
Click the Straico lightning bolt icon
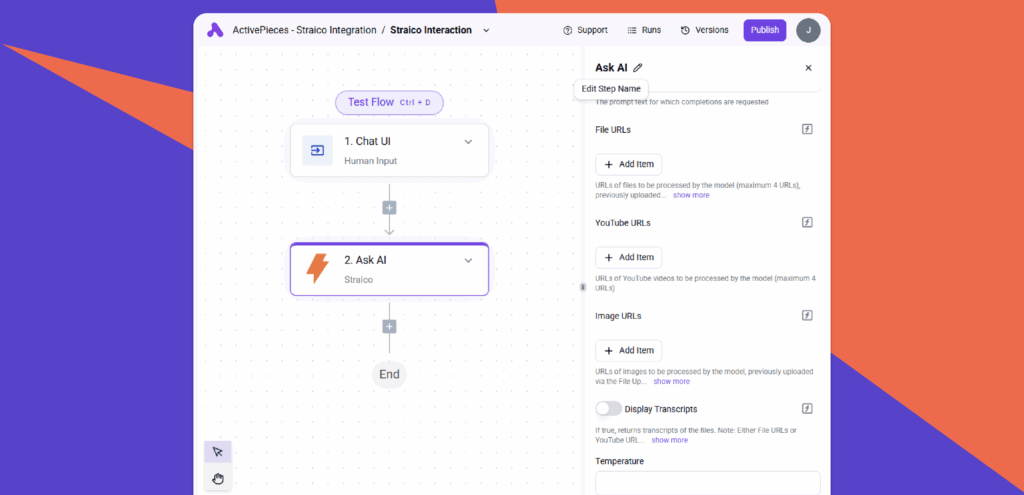point(317,269)
